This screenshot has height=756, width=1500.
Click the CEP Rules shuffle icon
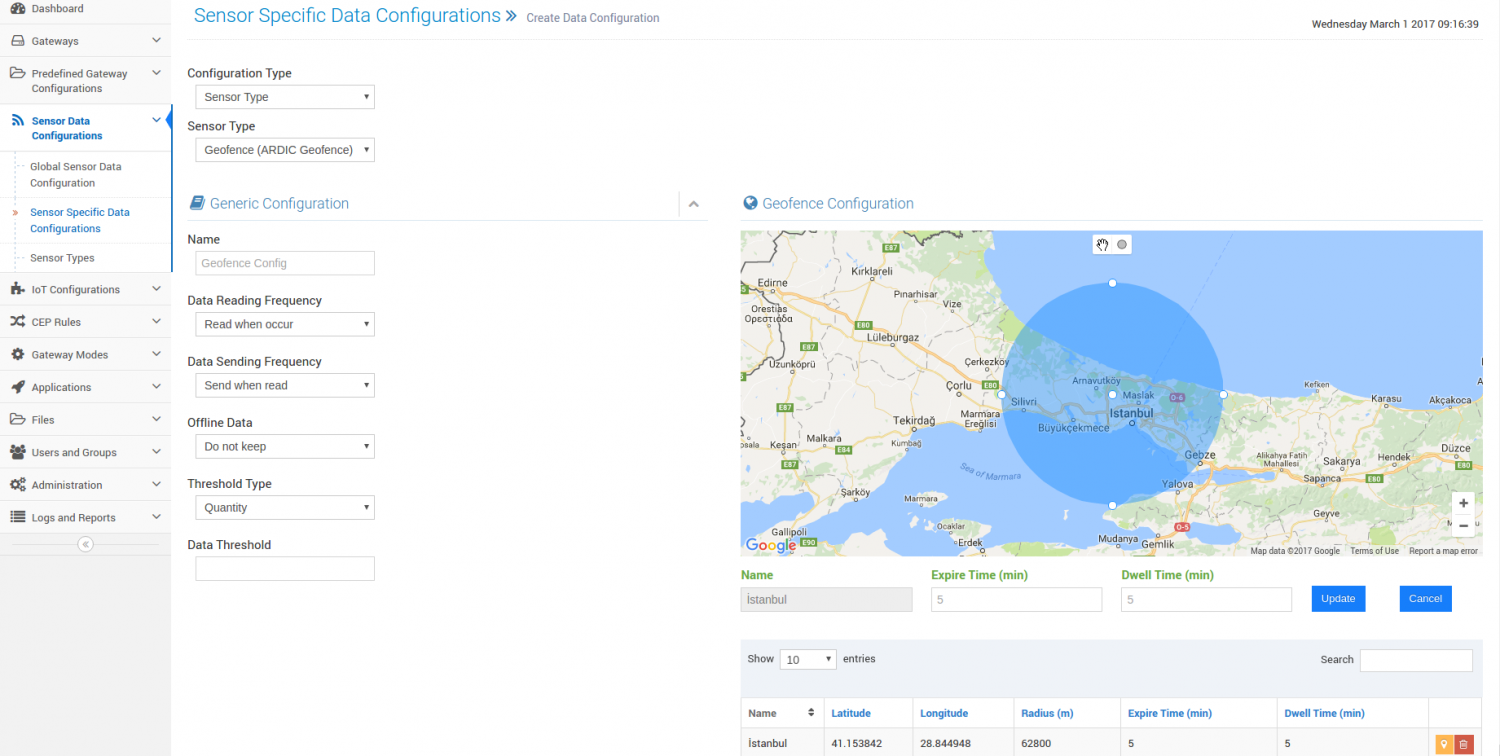click(17, 321)
